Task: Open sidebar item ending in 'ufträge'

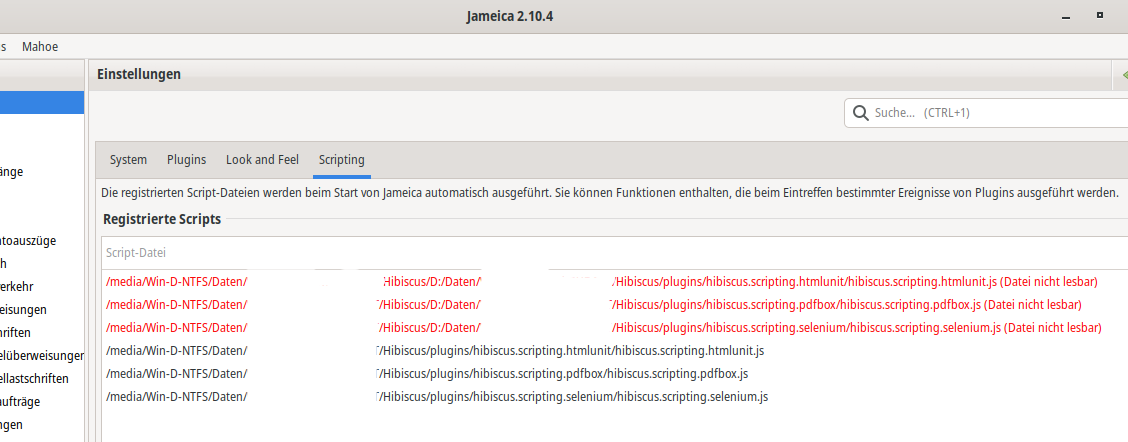Action: 20,402
